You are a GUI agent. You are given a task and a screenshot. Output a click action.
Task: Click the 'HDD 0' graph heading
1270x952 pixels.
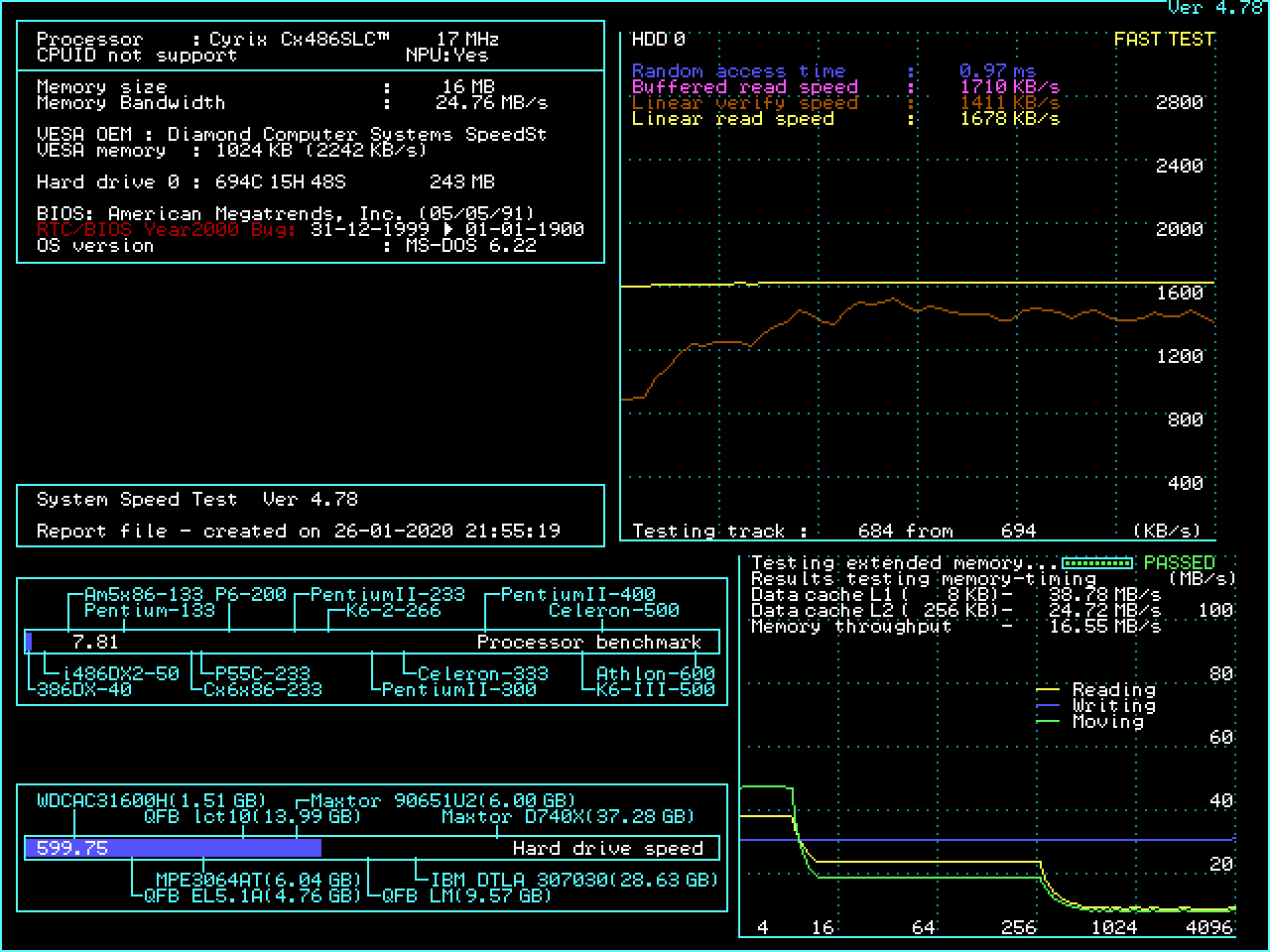click(659, 40)
